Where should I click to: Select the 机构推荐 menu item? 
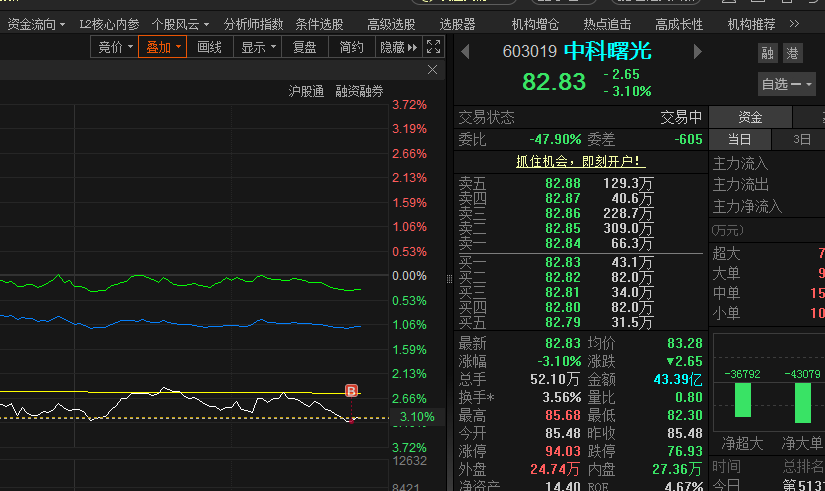[x=751, y=24]
